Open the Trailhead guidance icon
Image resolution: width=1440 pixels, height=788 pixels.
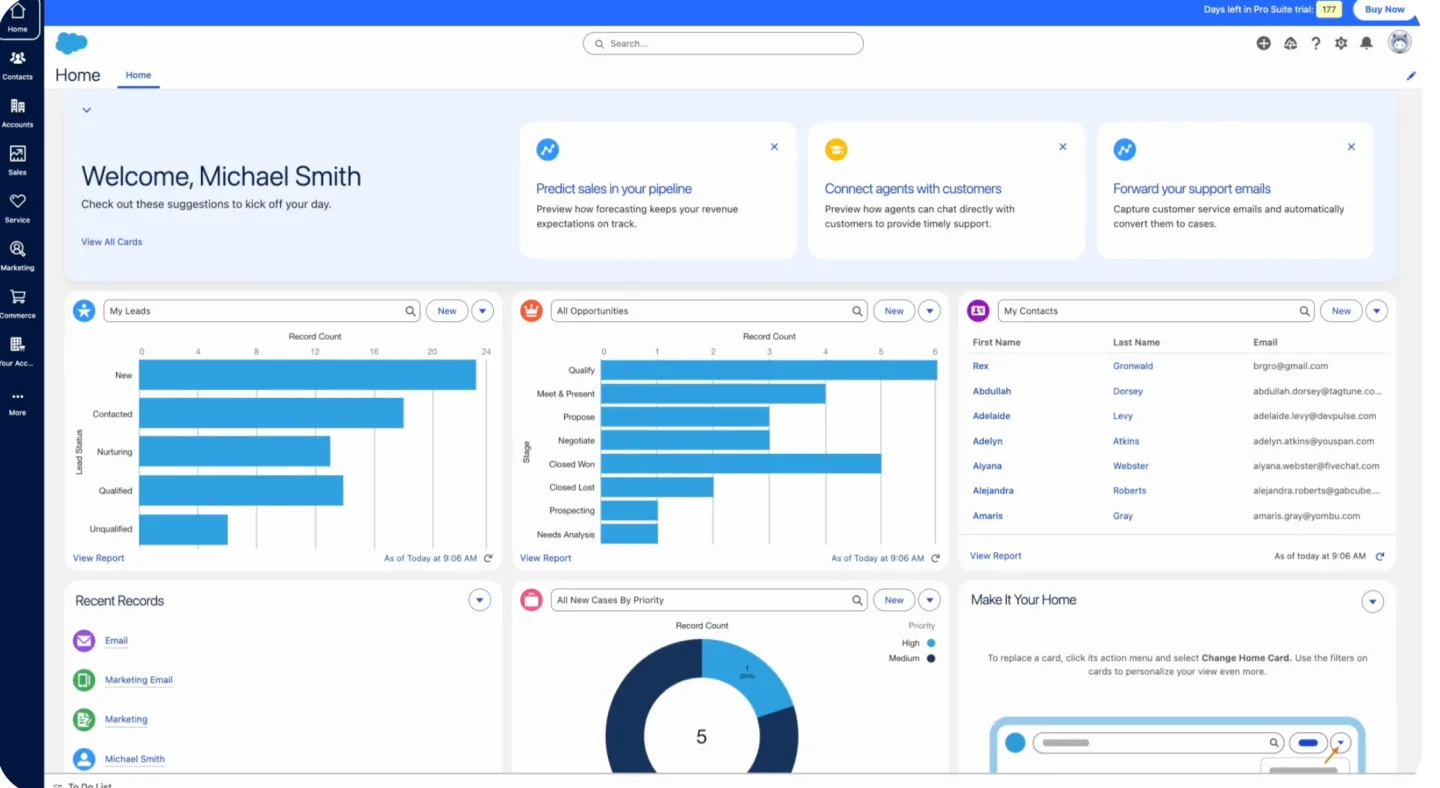point(1290,43)
